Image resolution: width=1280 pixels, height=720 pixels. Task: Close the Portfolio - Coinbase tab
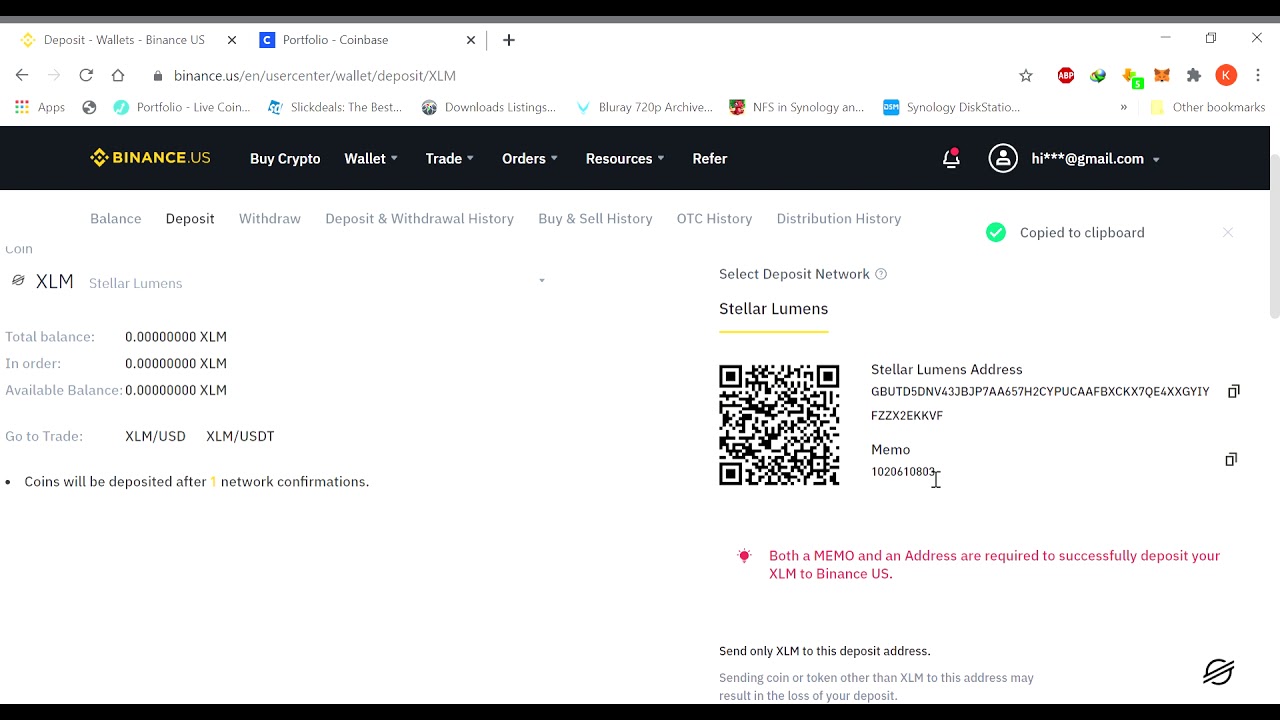pos(471,40)
